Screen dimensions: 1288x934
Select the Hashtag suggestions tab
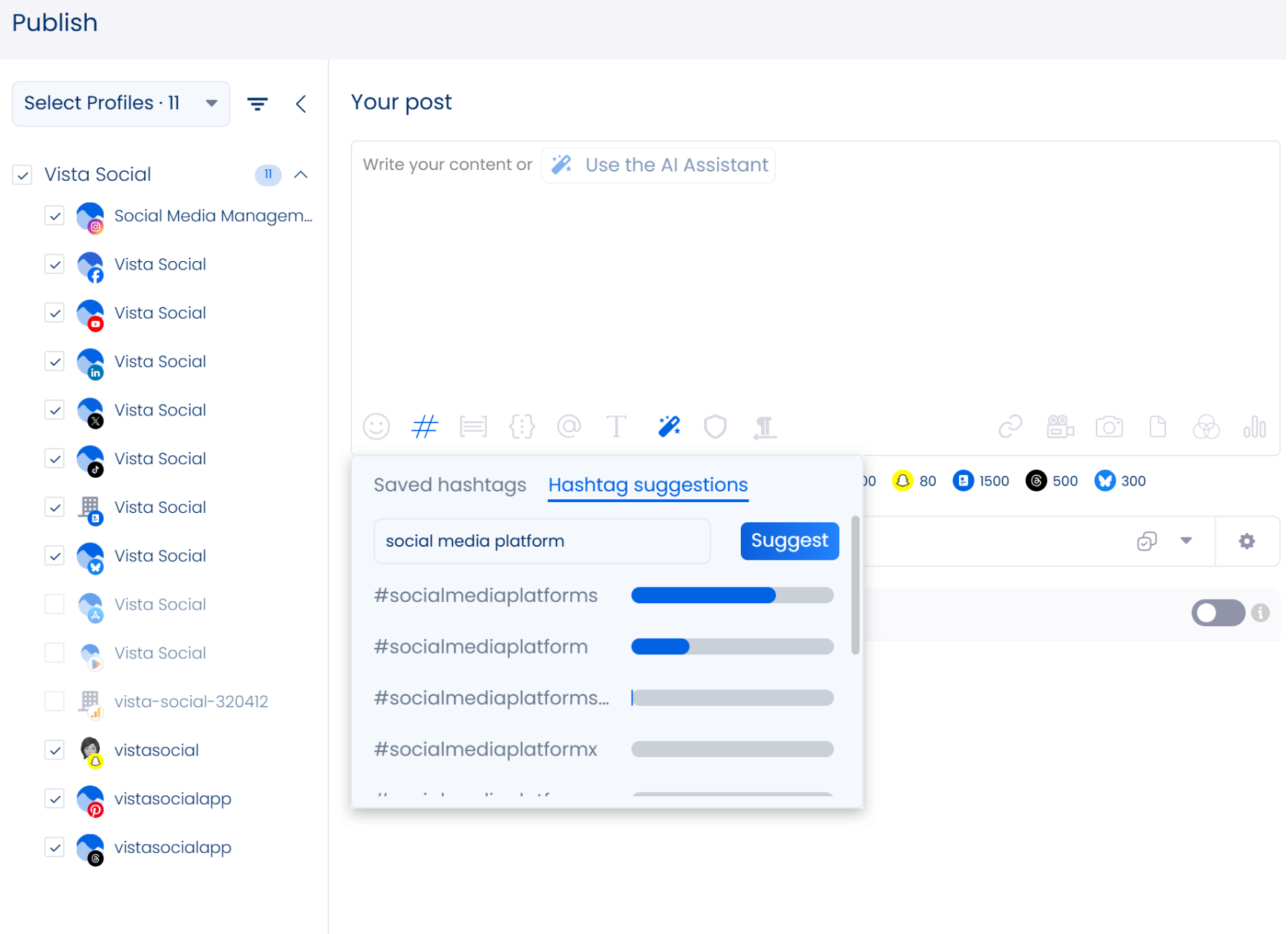pos(648,486)
